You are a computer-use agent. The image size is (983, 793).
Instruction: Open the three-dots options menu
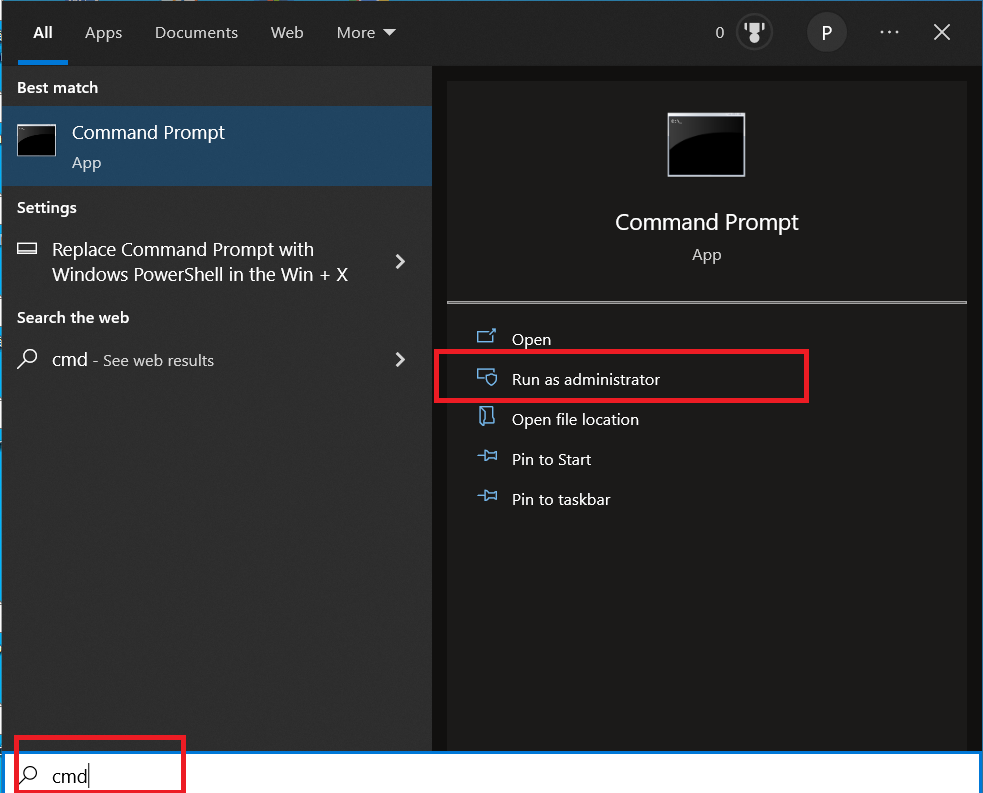click(889, 32)
